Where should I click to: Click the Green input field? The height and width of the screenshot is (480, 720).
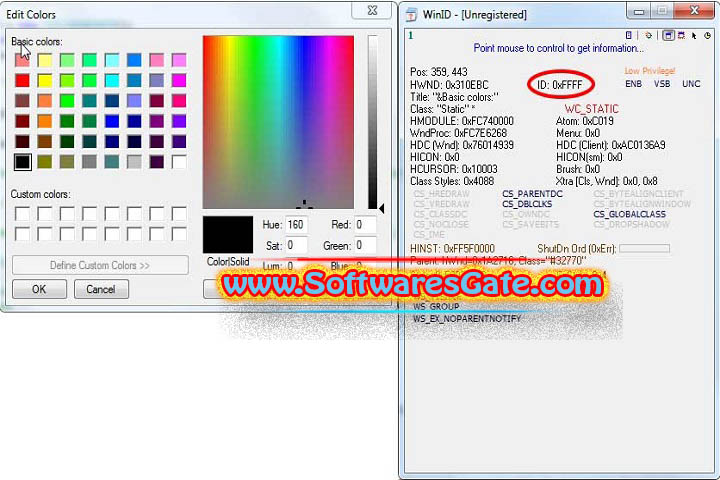coord(366,245)
